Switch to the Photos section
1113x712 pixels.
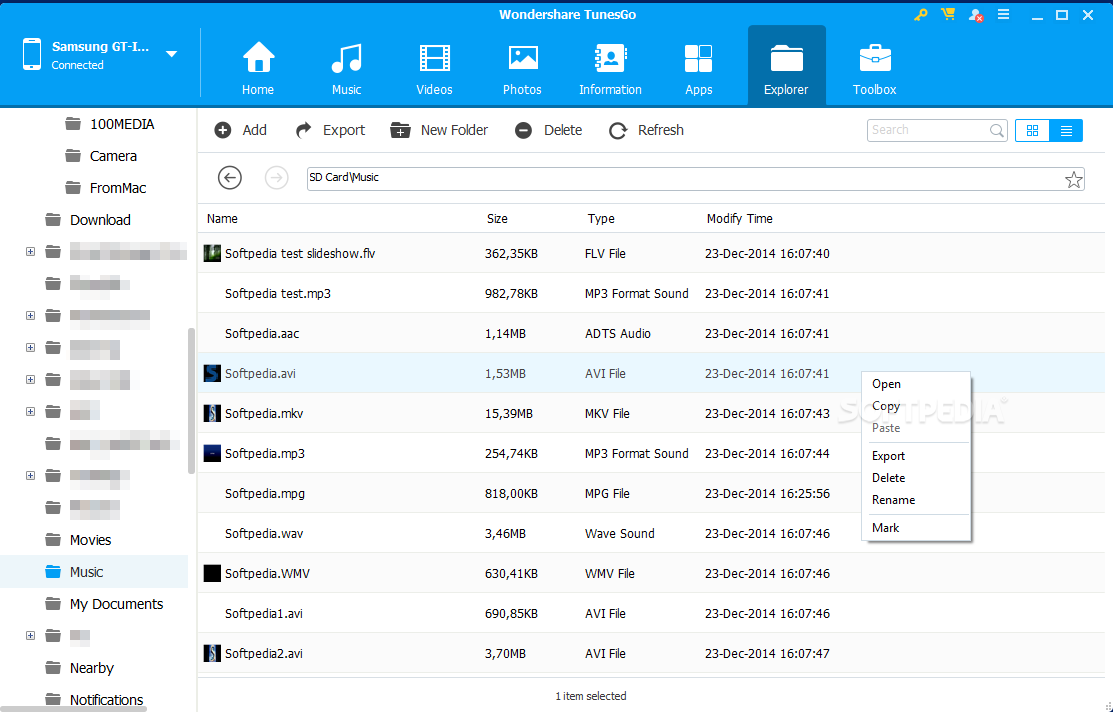pos(522,68)
